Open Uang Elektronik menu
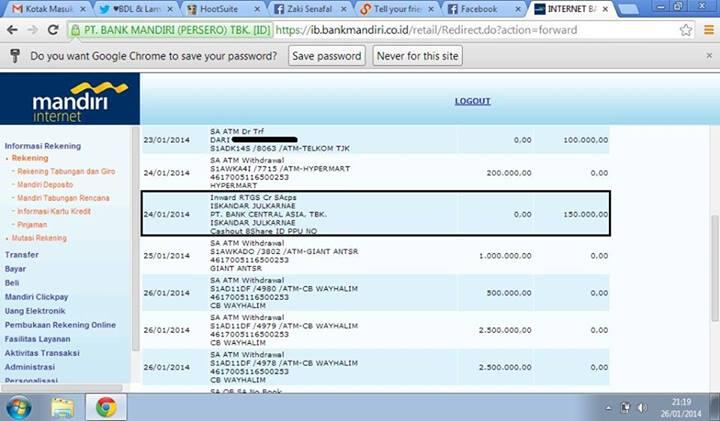720x421 pixels. [35, 311]
